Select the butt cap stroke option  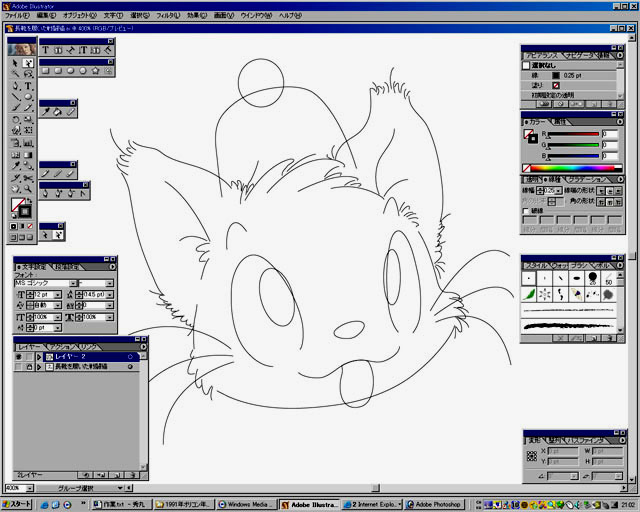coord(601,191)
